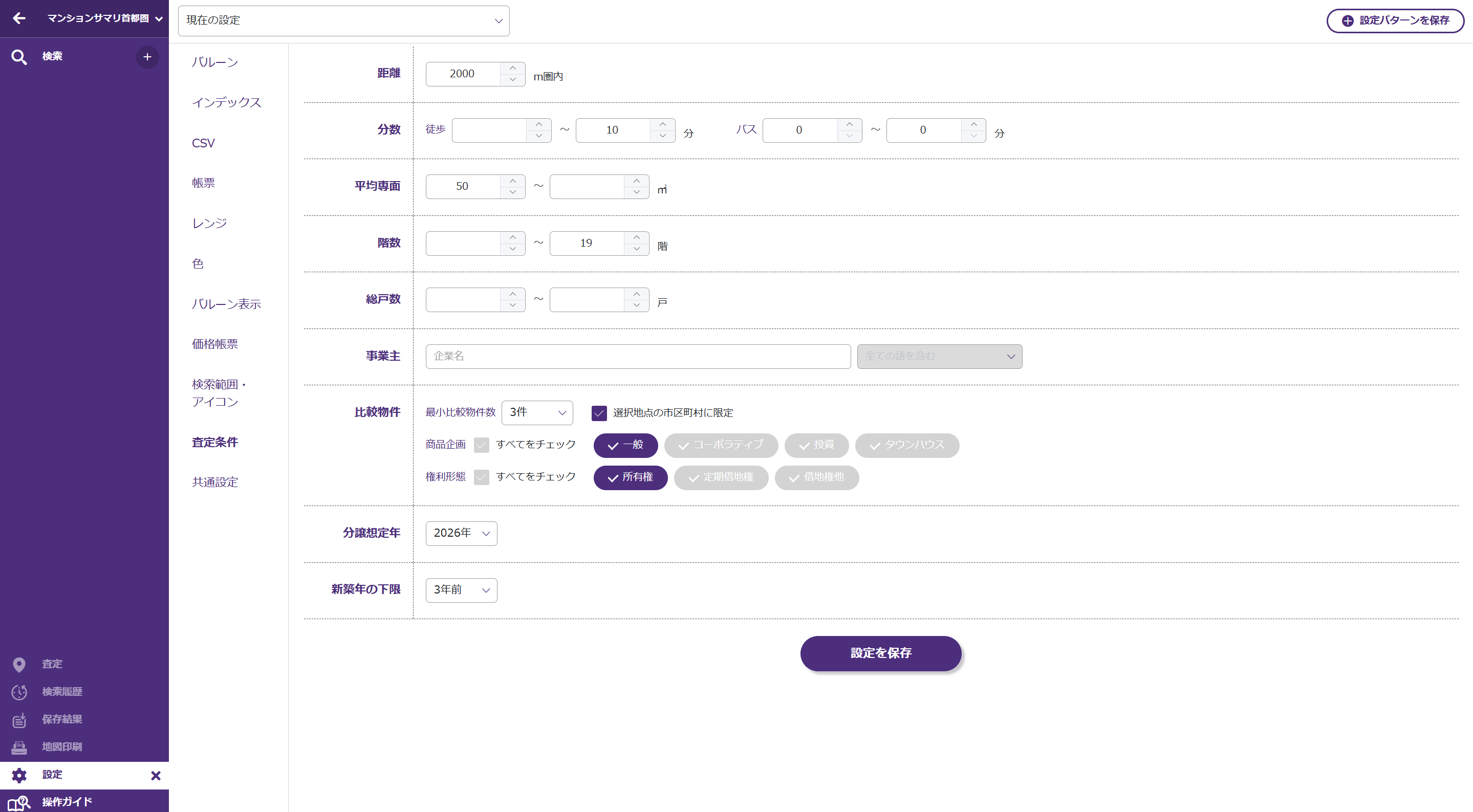Close settings with the X icon
Screen dimensions: 1473x812
156,775
